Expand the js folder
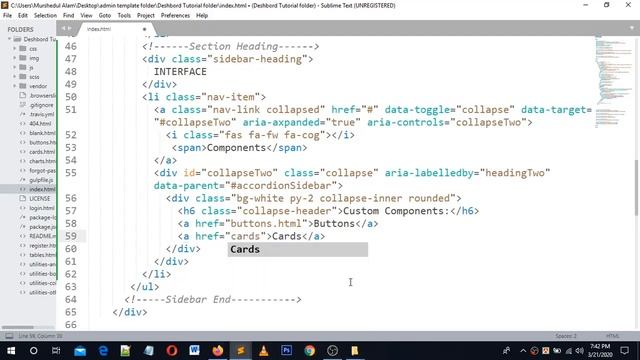This screenshot has width=640, height=360. (14, 67)
